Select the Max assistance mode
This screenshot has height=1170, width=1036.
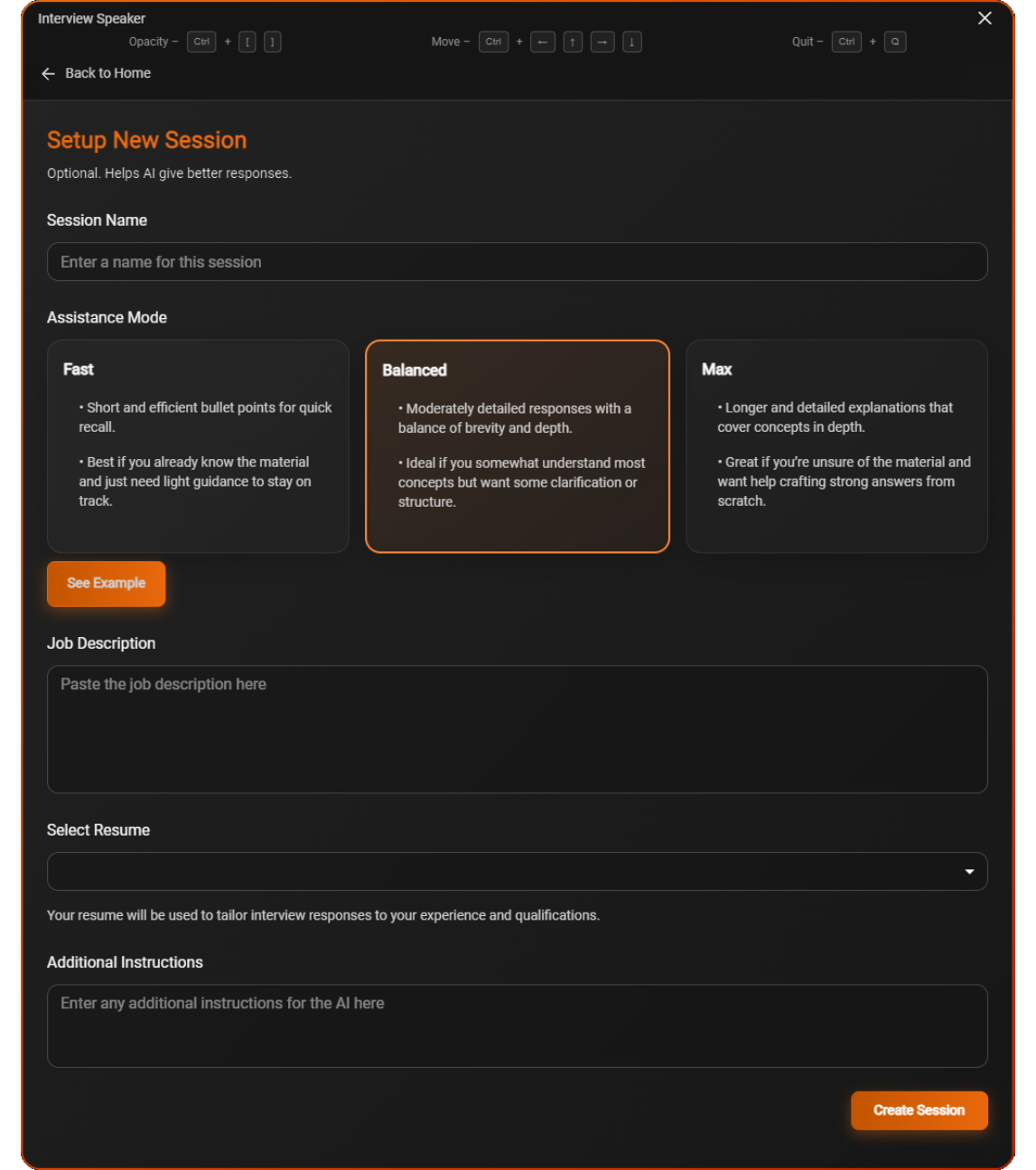[x=836, y=446]
